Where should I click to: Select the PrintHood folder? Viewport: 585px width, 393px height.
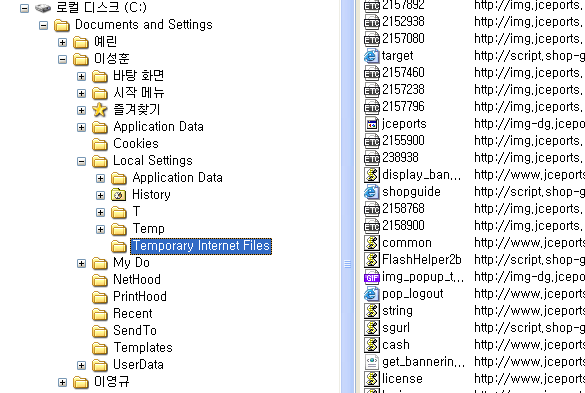pyautogui.click(x=140, y=297)
